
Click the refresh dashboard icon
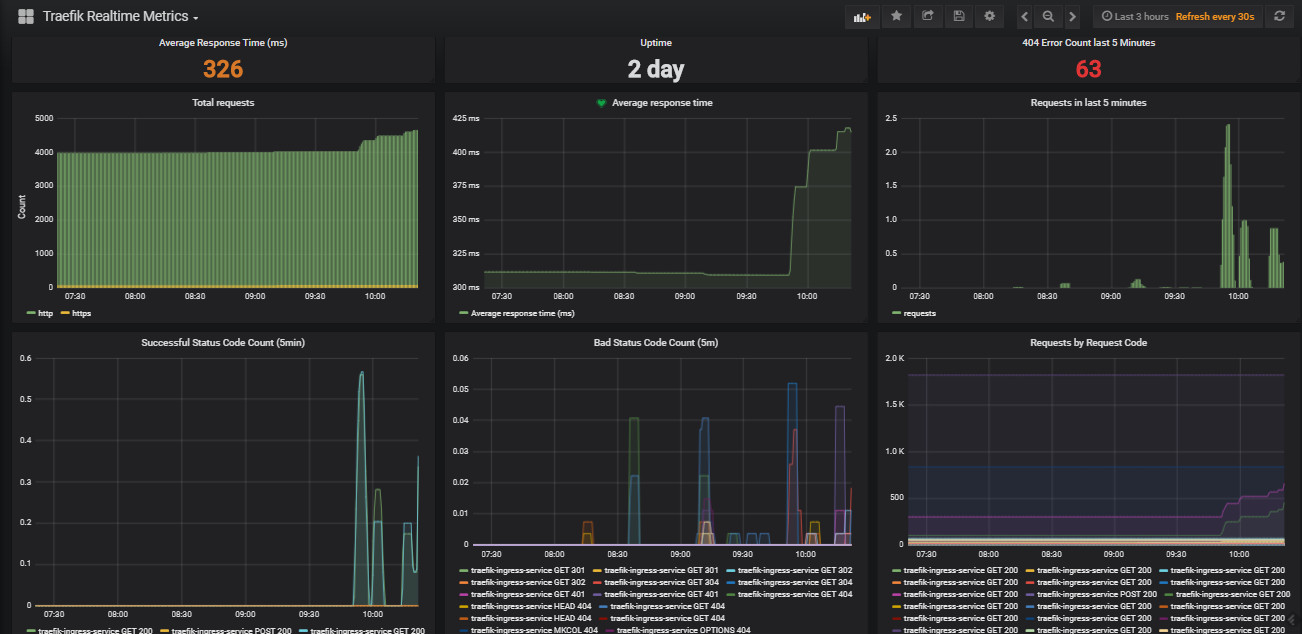click(1278, 16)
